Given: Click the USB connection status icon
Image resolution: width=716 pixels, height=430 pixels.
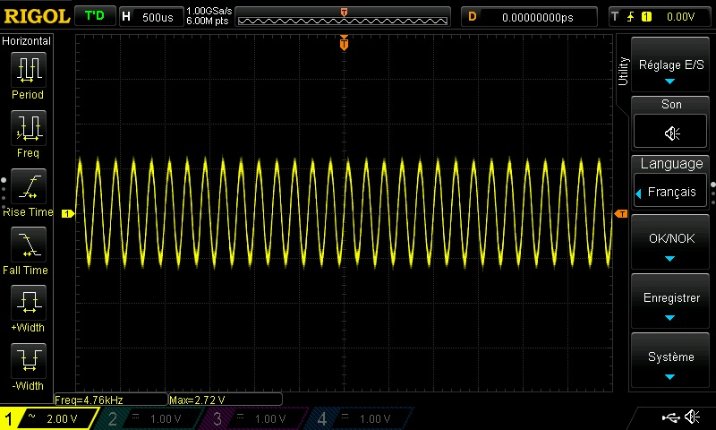Looking at the screenshot, I should [x=670, y=417].
